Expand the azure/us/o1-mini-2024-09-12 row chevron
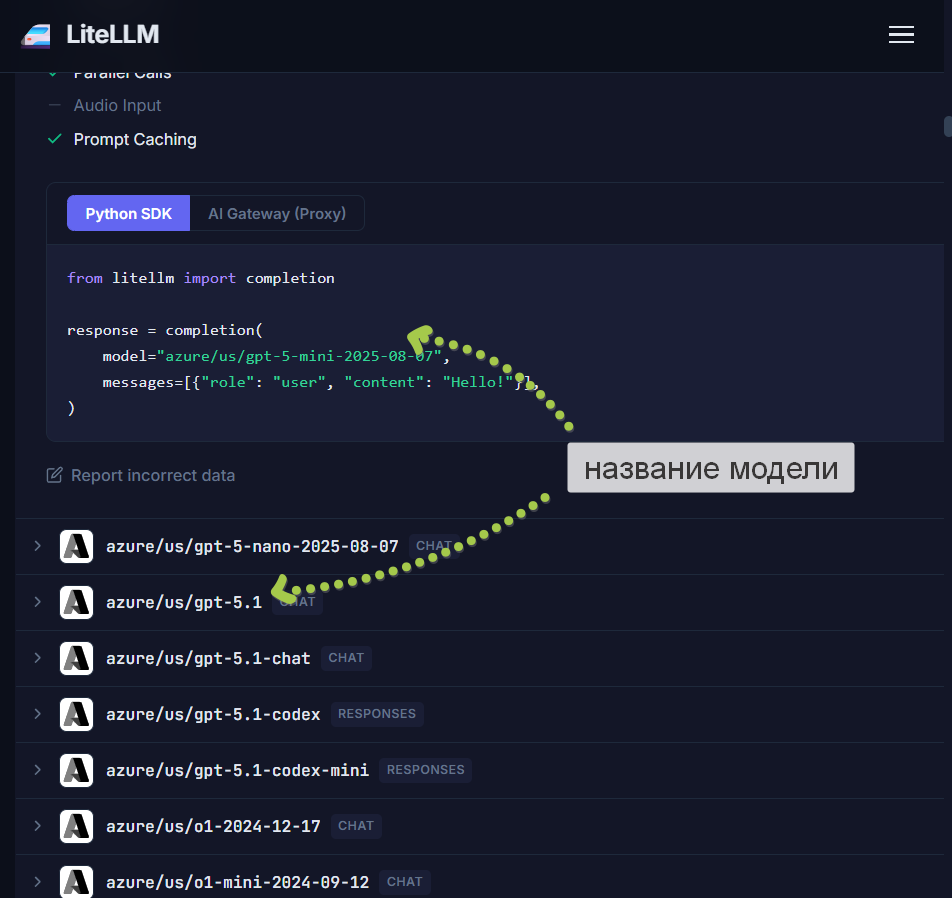The width and height of the screenshot is (952, 898). coord(38,882)
